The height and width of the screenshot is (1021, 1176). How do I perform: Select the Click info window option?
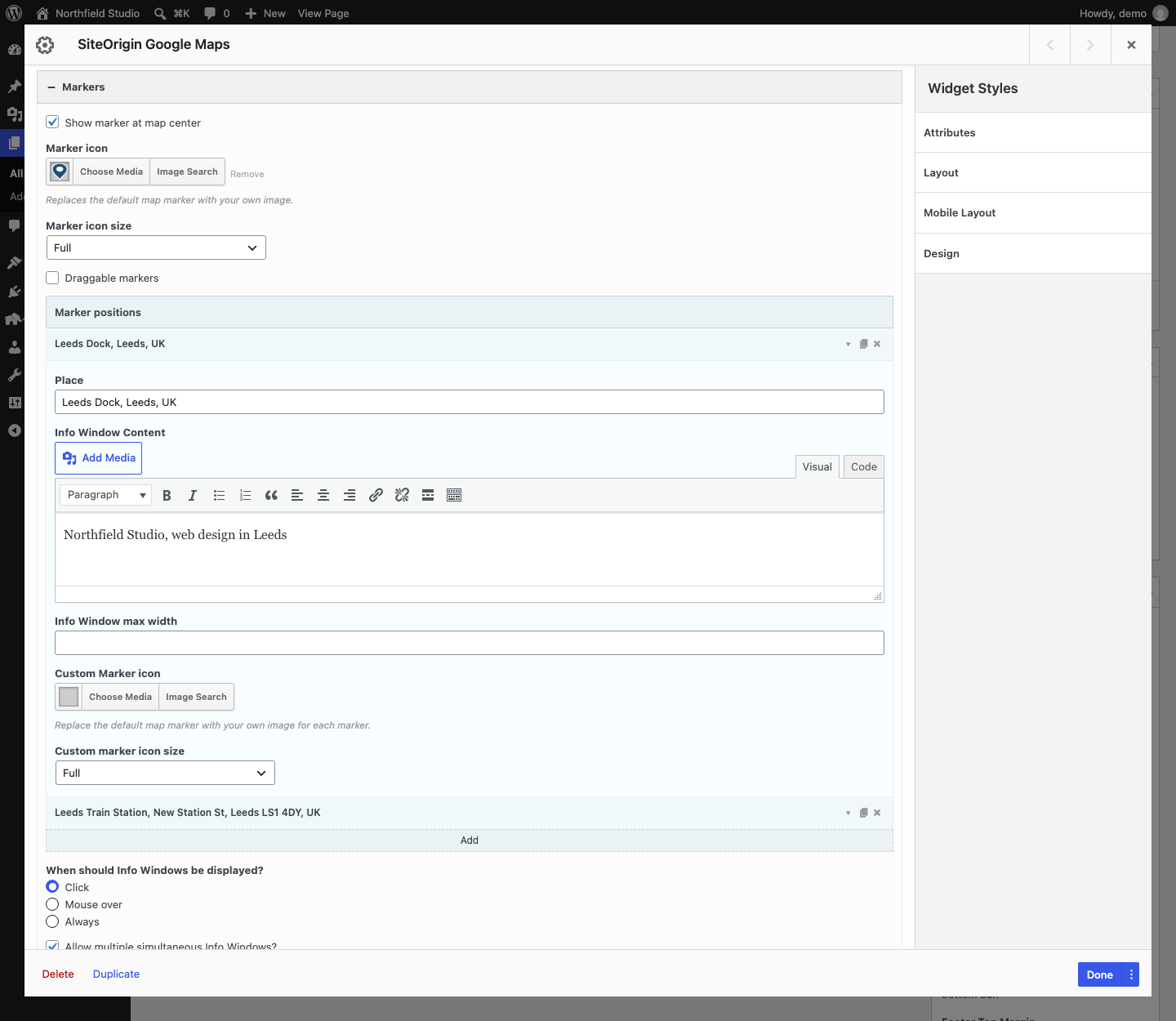tap(52, 887)
